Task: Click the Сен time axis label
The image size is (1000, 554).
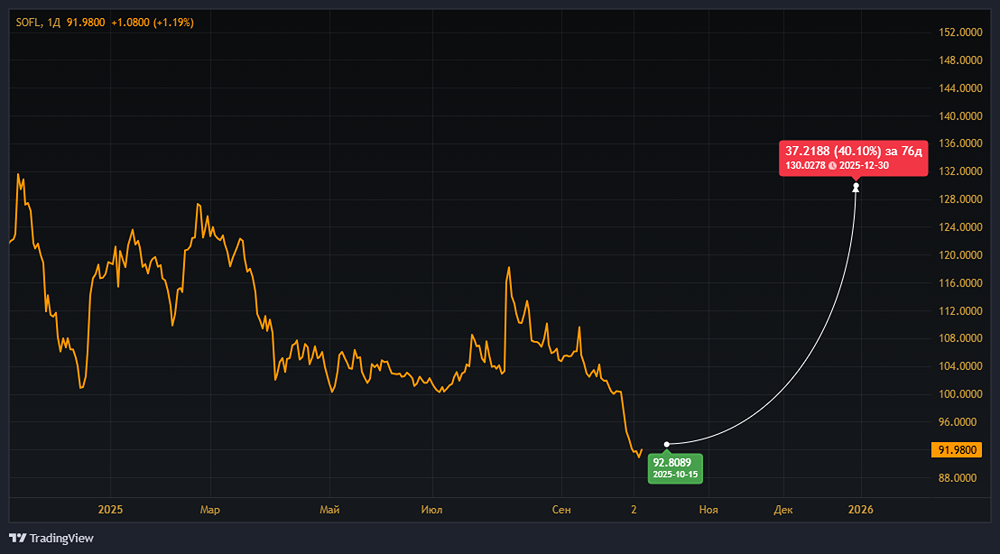Action: click(x=561, y=510)
